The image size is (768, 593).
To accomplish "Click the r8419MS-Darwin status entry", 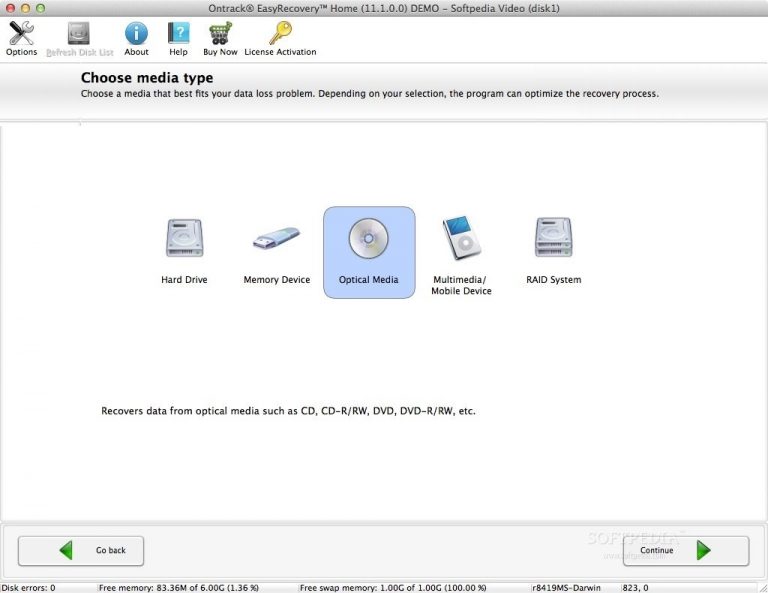I will pyautogui.click(x=566, y=588).
